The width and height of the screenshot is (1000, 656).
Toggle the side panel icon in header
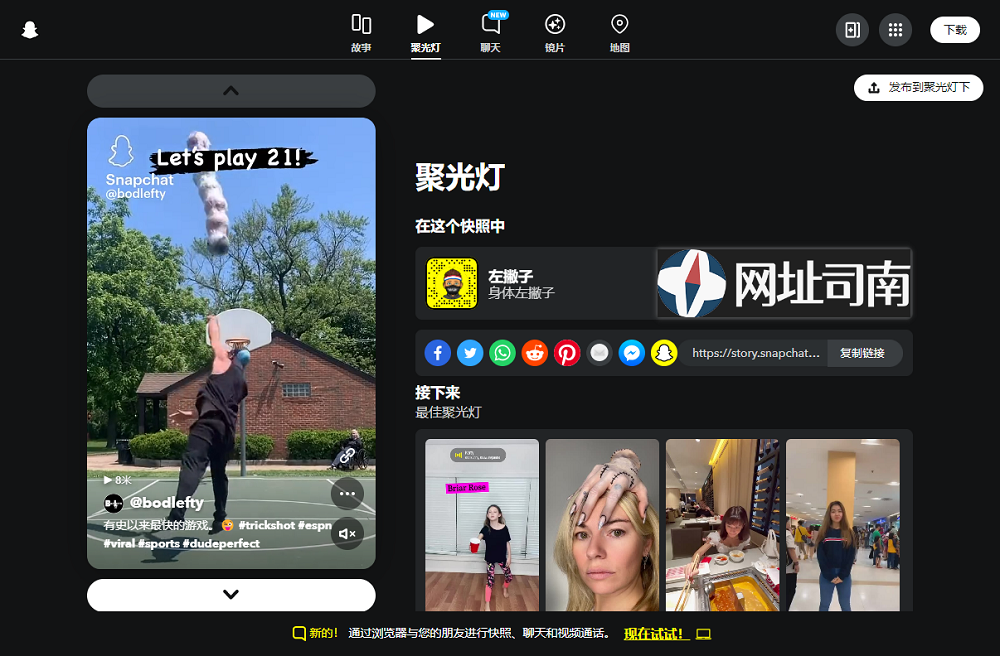coord(852,30)
